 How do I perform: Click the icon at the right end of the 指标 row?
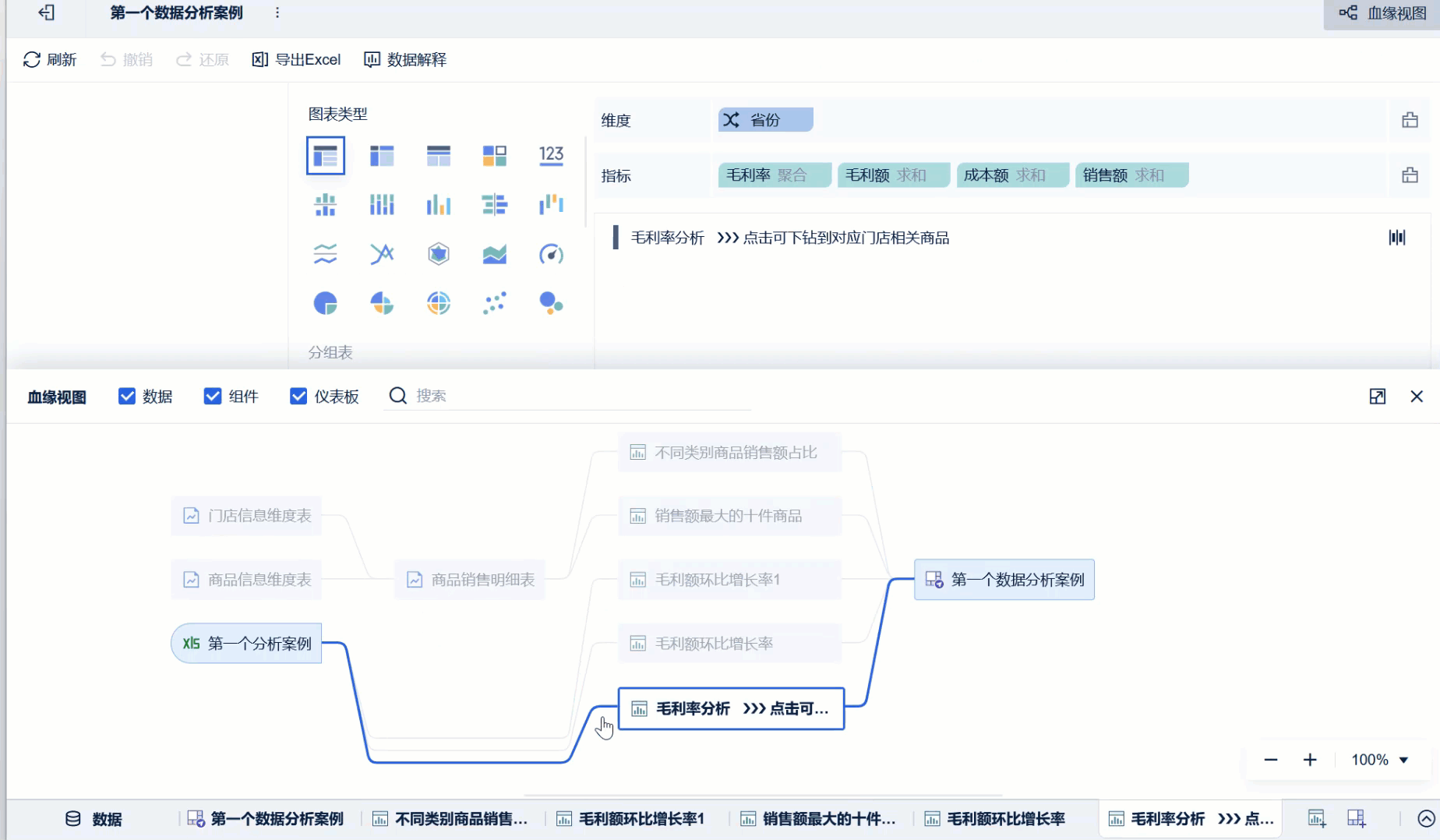pyautogui.click(x=1410, y=175)
